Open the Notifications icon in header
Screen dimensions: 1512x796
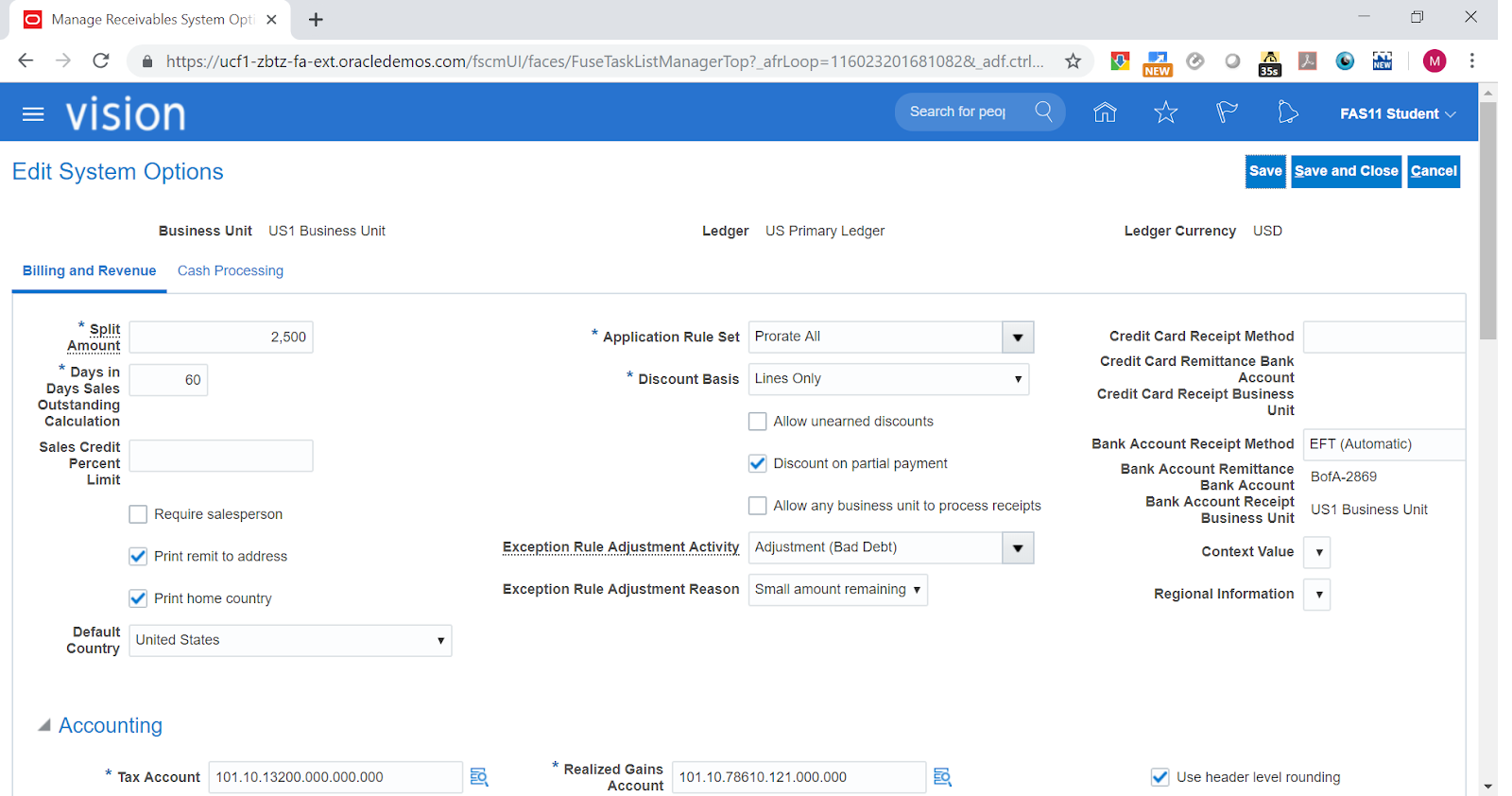[x=1287, y=112]
